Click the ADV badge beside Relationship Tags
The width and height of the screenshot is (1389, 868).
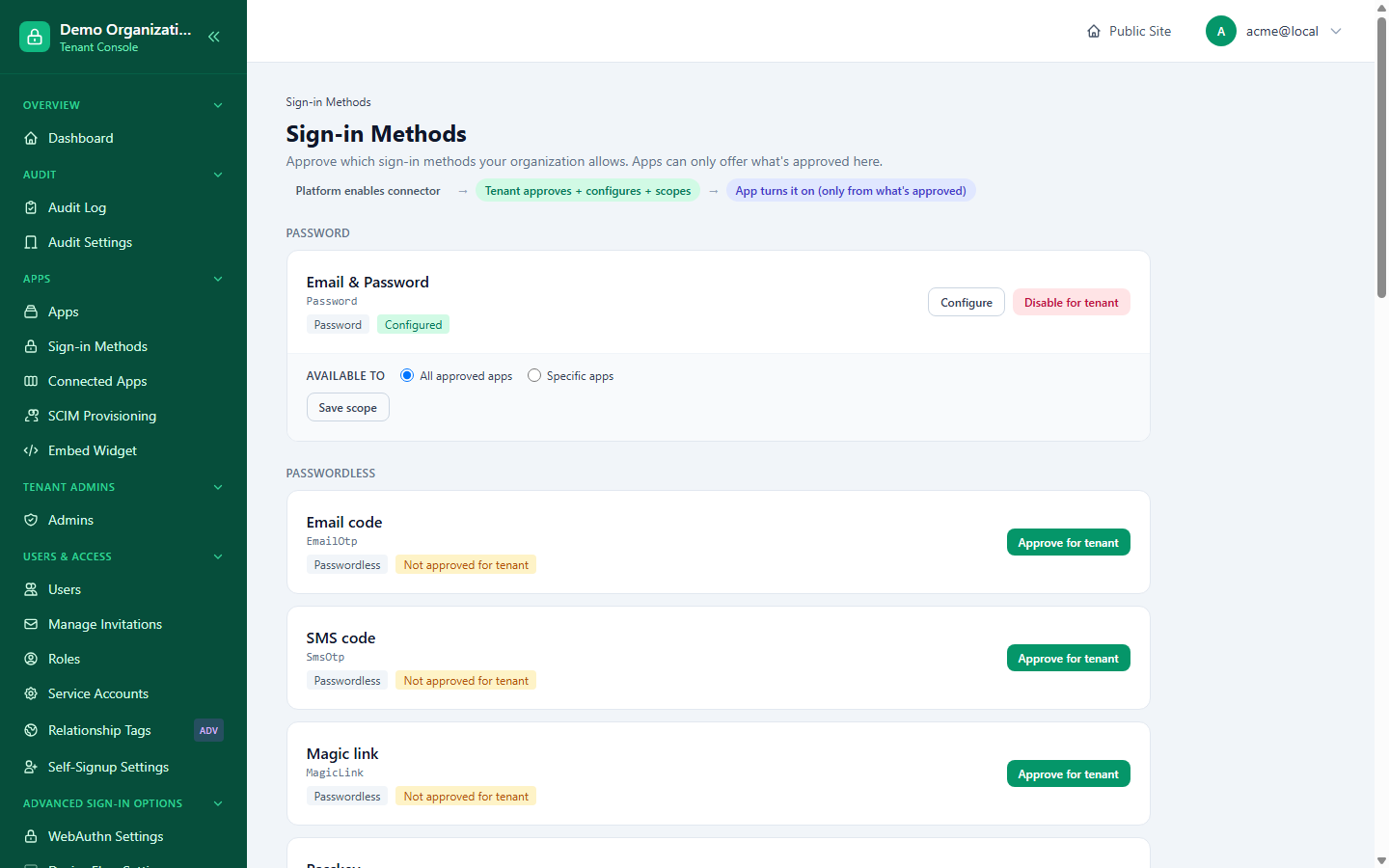pos(208,730)
